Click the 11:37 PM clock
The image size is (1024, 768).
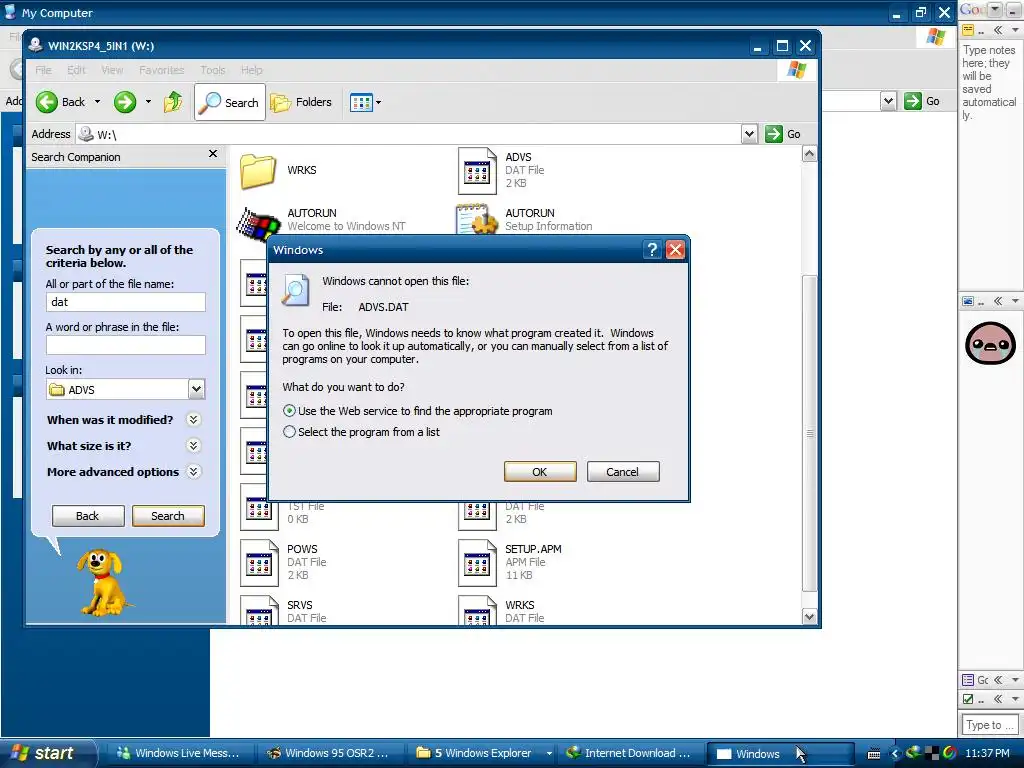click(987, 753)
